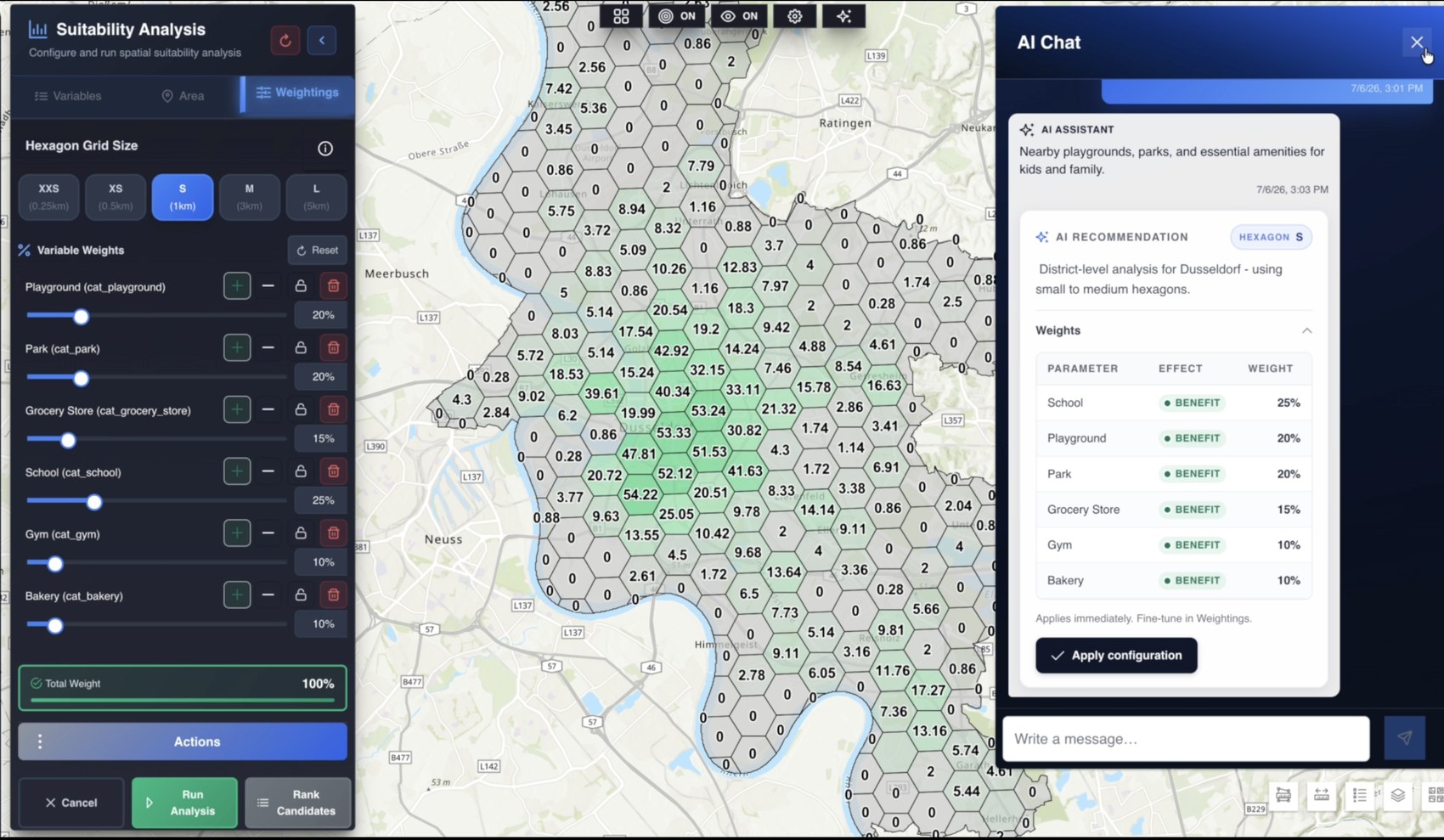
Task: Open the Weightings tab
Action: pyautogui.click(x=297, y=93)
